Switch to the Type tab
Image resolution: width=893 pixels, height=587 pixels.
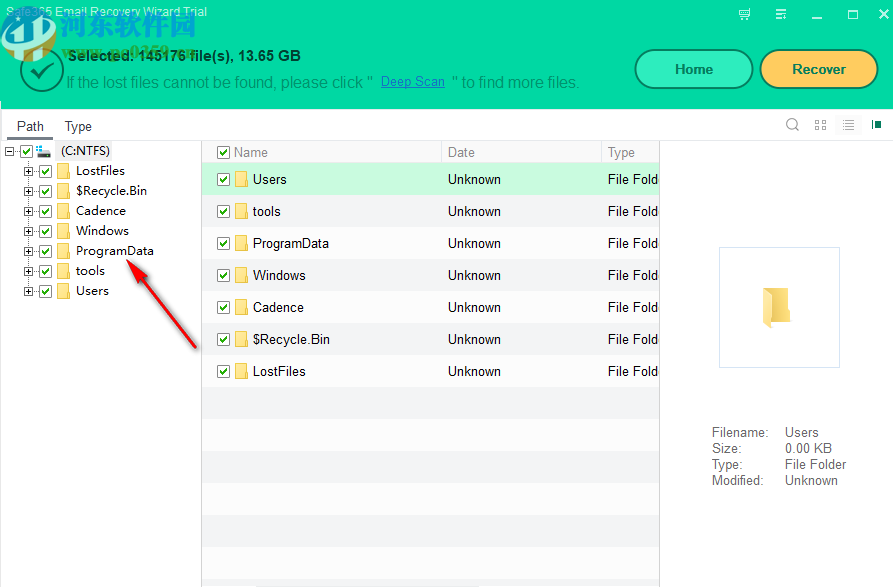(78, 126)
